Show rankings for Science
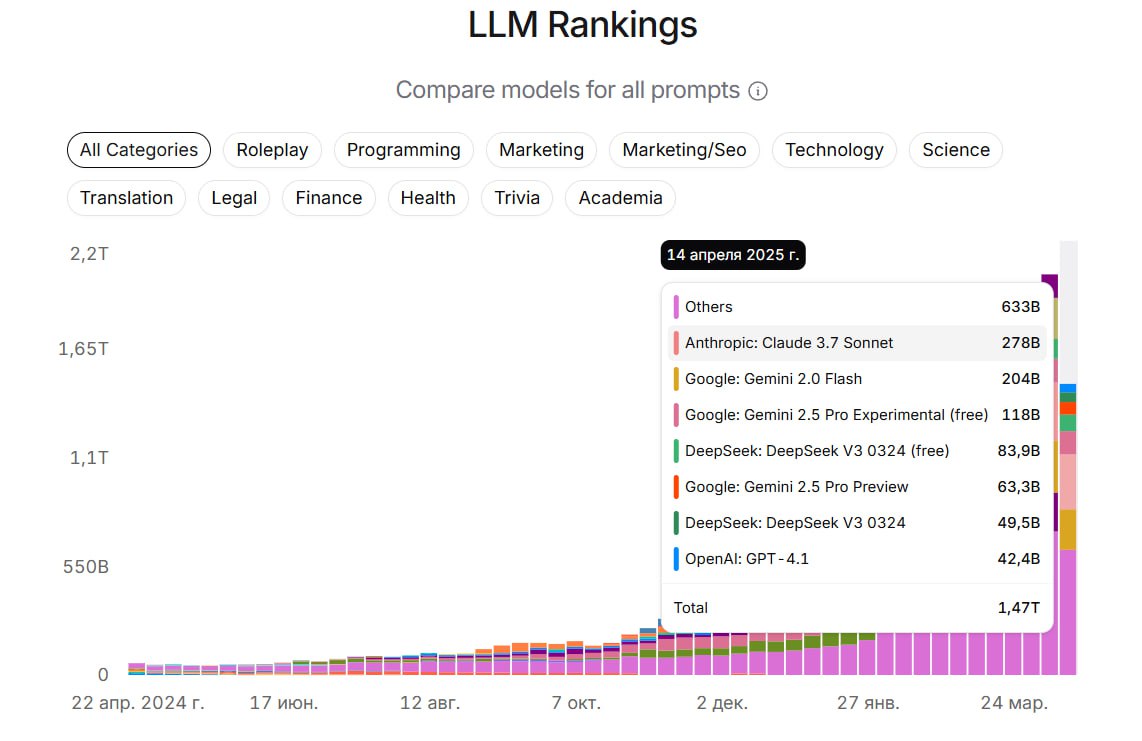Image resolution: width=1142 pixels, height=741 pixels. pyautogui.click(x=955, y=150)
